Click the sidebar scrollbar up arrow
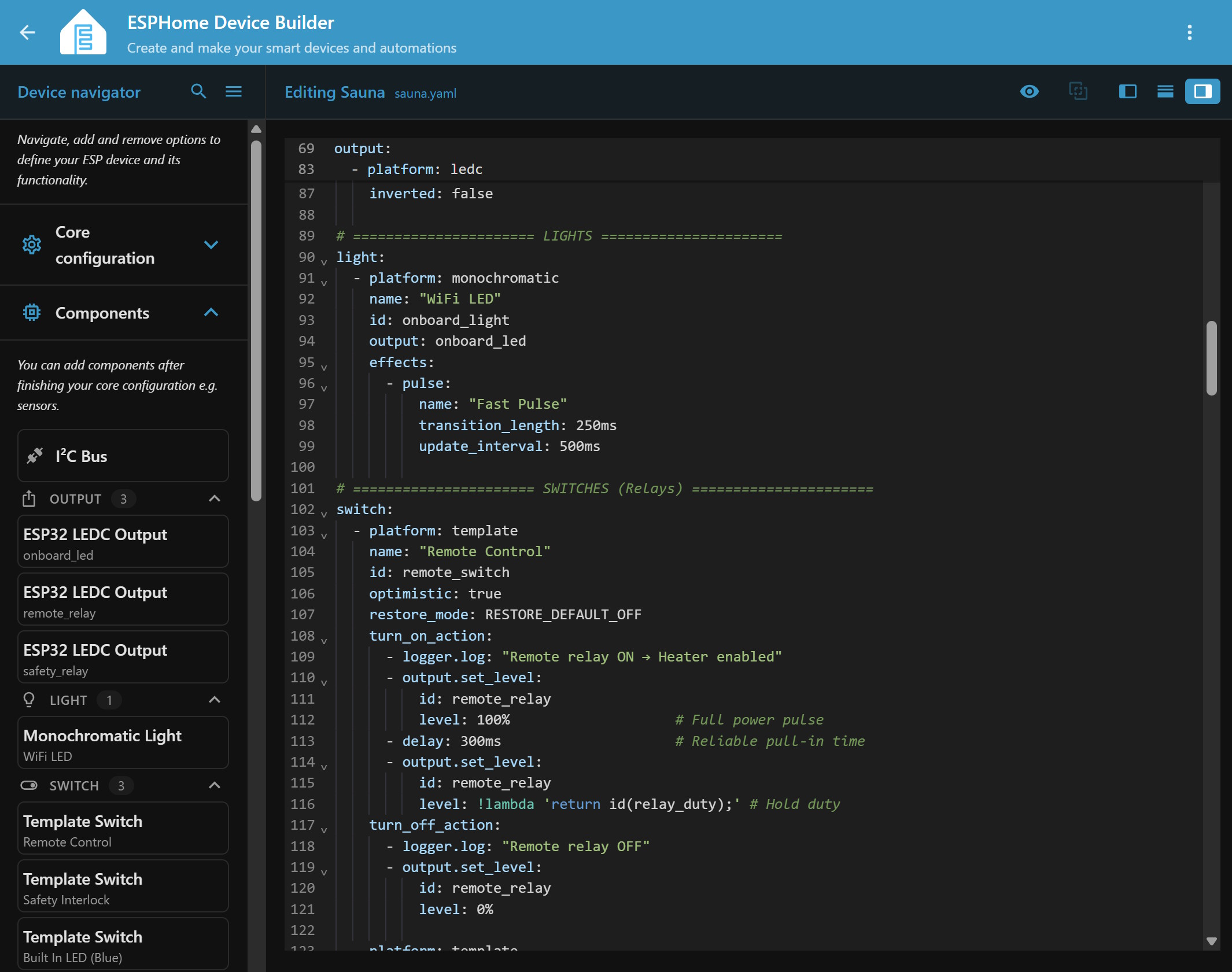Screen dimensions: 1232x972 tap(256, 129)
